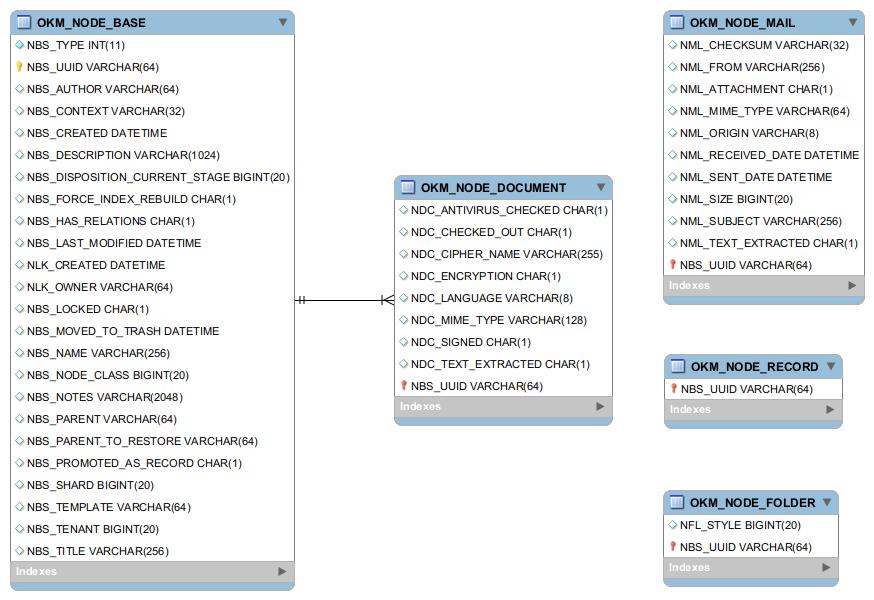Image resolution: width=874 pixels, height=600 pixels.
Task: Collapse the OKM_NODE_DOCUMENT table with header arrow
Action: [x=601, y=187]
